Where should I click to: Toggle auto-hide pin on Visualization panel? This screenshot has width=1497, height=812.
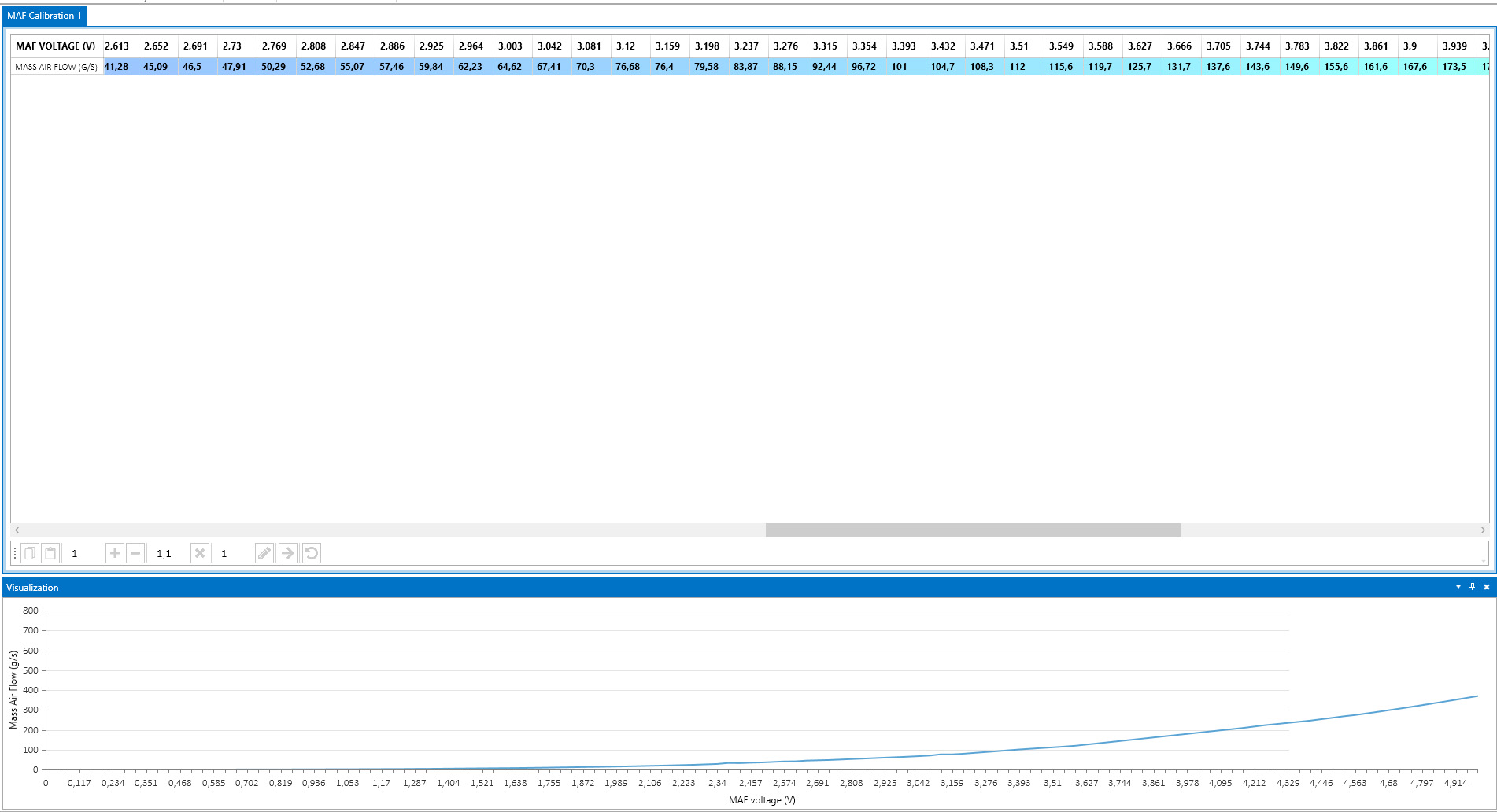1472,587
